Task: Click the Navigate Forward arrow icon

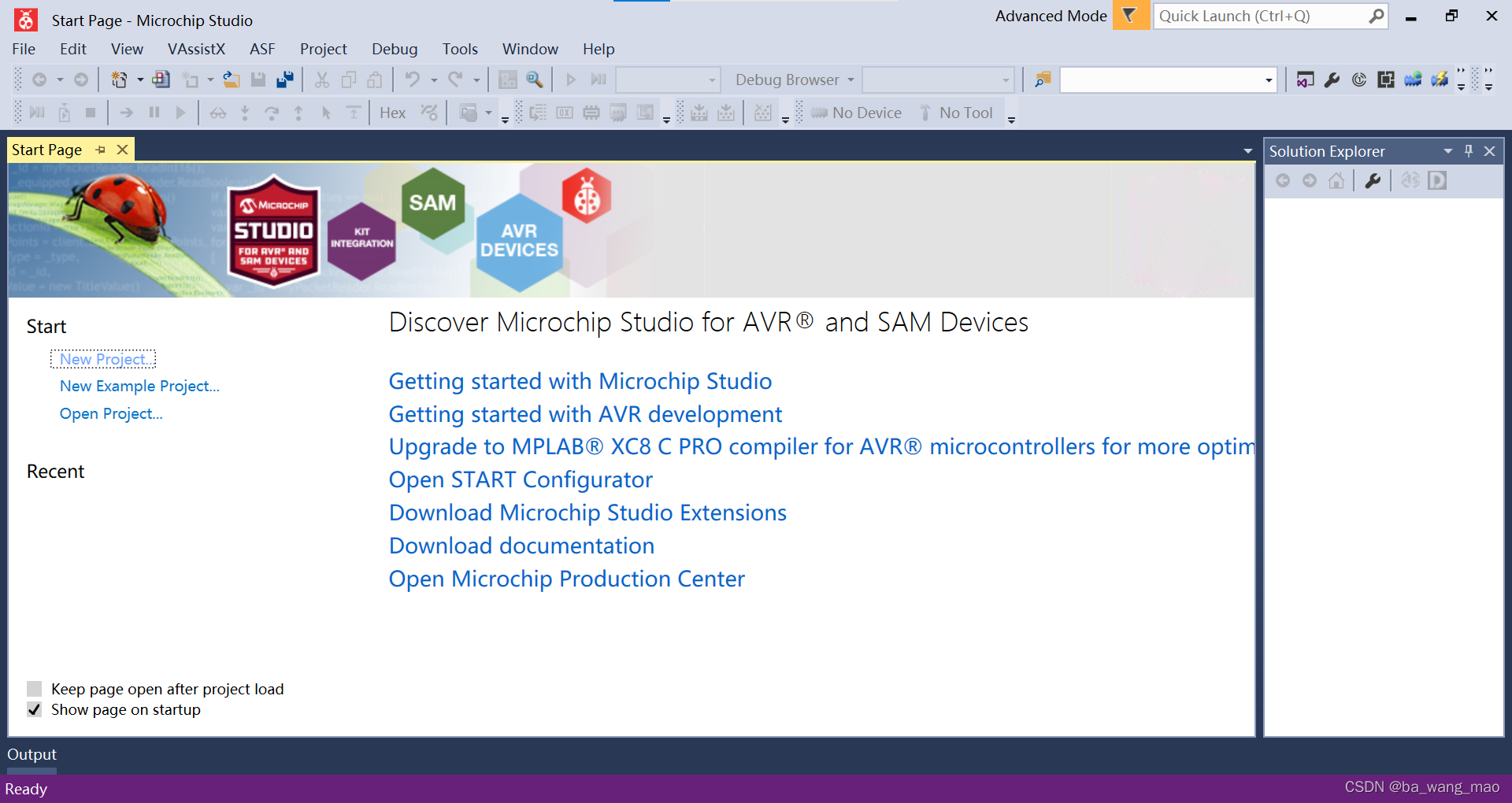Action: [81, 80]
